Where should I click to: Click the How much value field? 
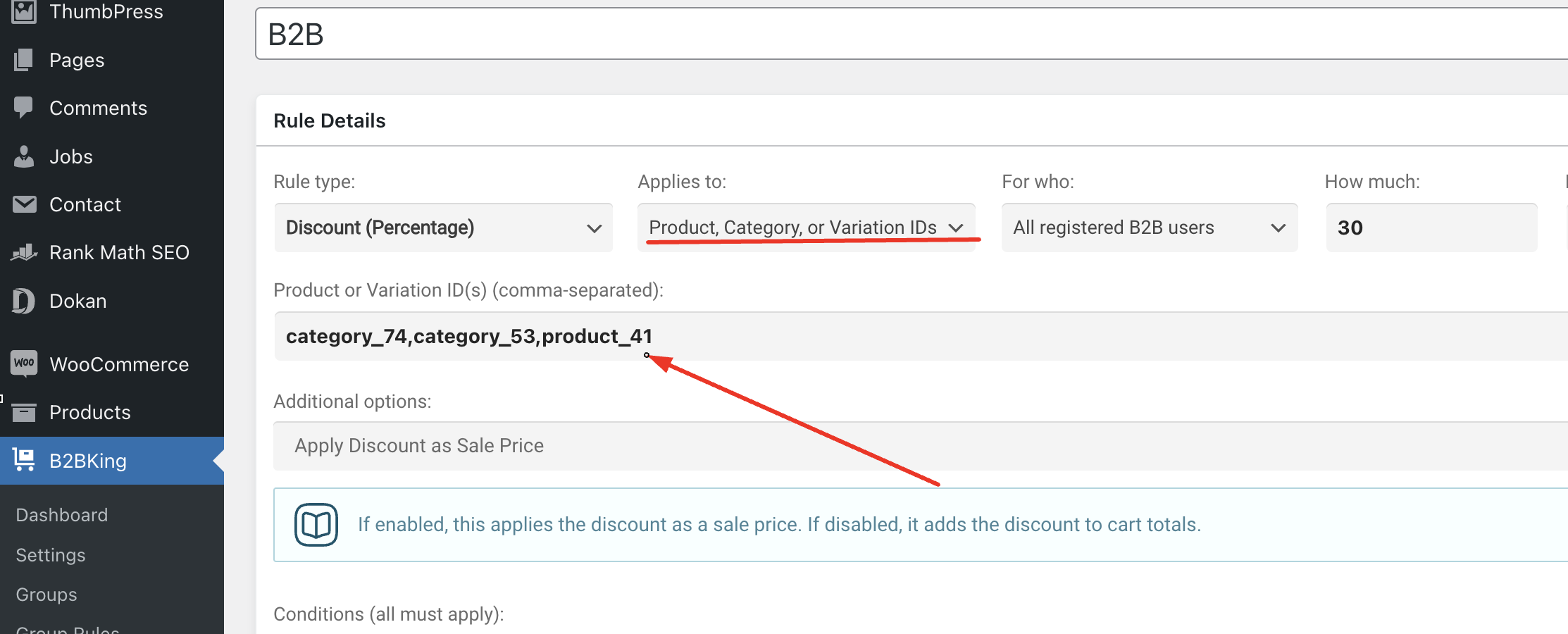(x=1431, y=228)
